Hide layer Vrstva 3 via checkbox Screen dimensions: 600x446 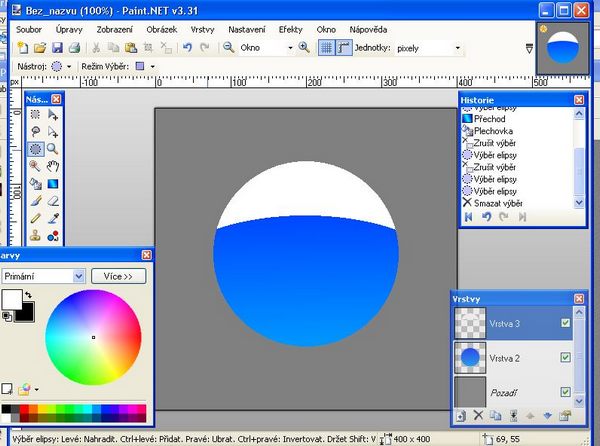tap(566, 323)
